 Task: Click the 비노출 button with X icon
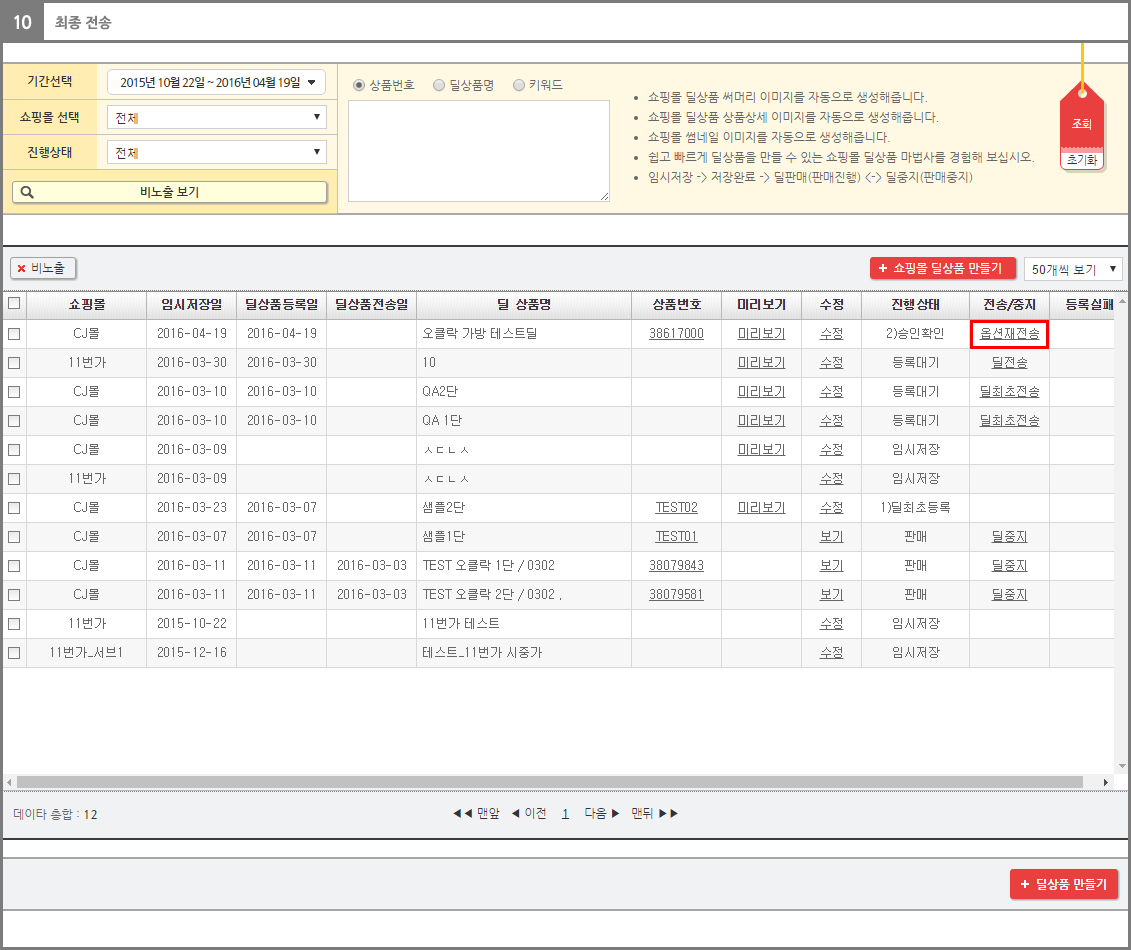(43, 268)
